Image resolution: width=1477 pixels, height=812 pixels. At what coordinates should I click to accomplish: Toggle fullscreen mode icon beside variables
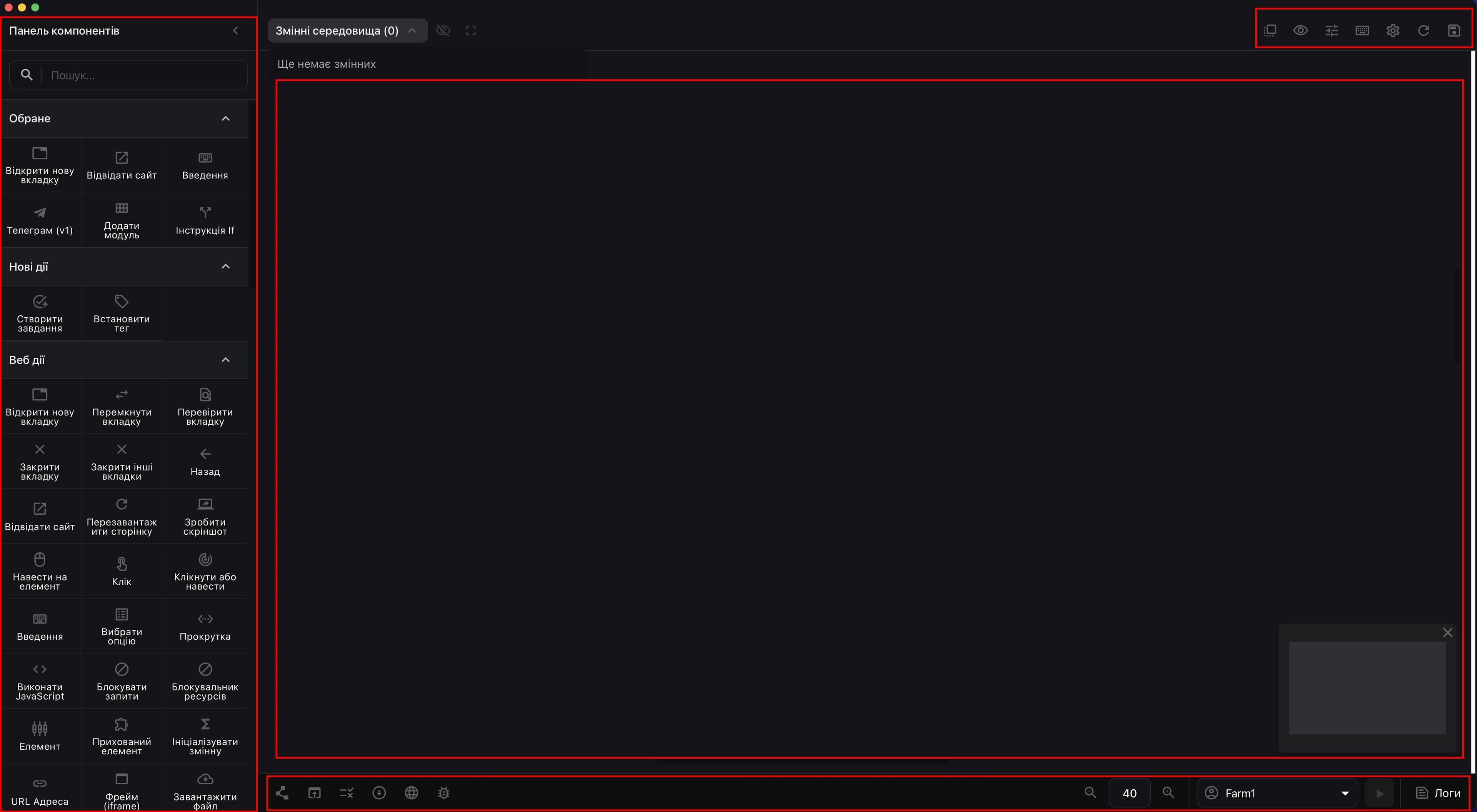pos(471,30)
